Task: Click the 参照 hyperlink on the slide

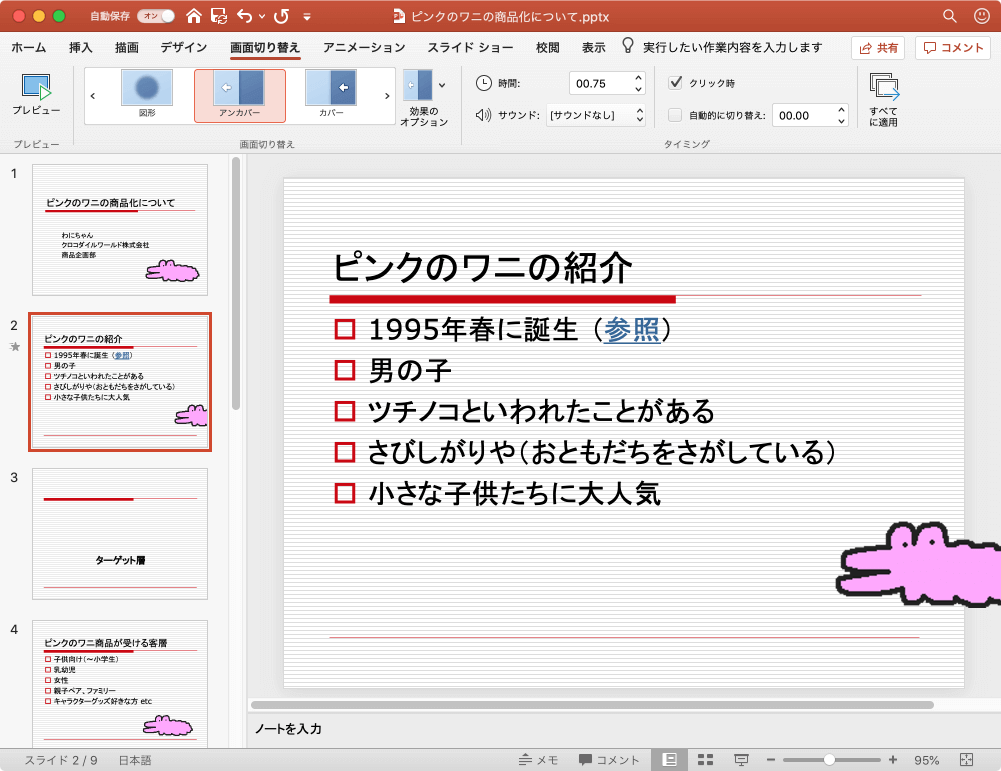Action: click(x=632, y=330)
